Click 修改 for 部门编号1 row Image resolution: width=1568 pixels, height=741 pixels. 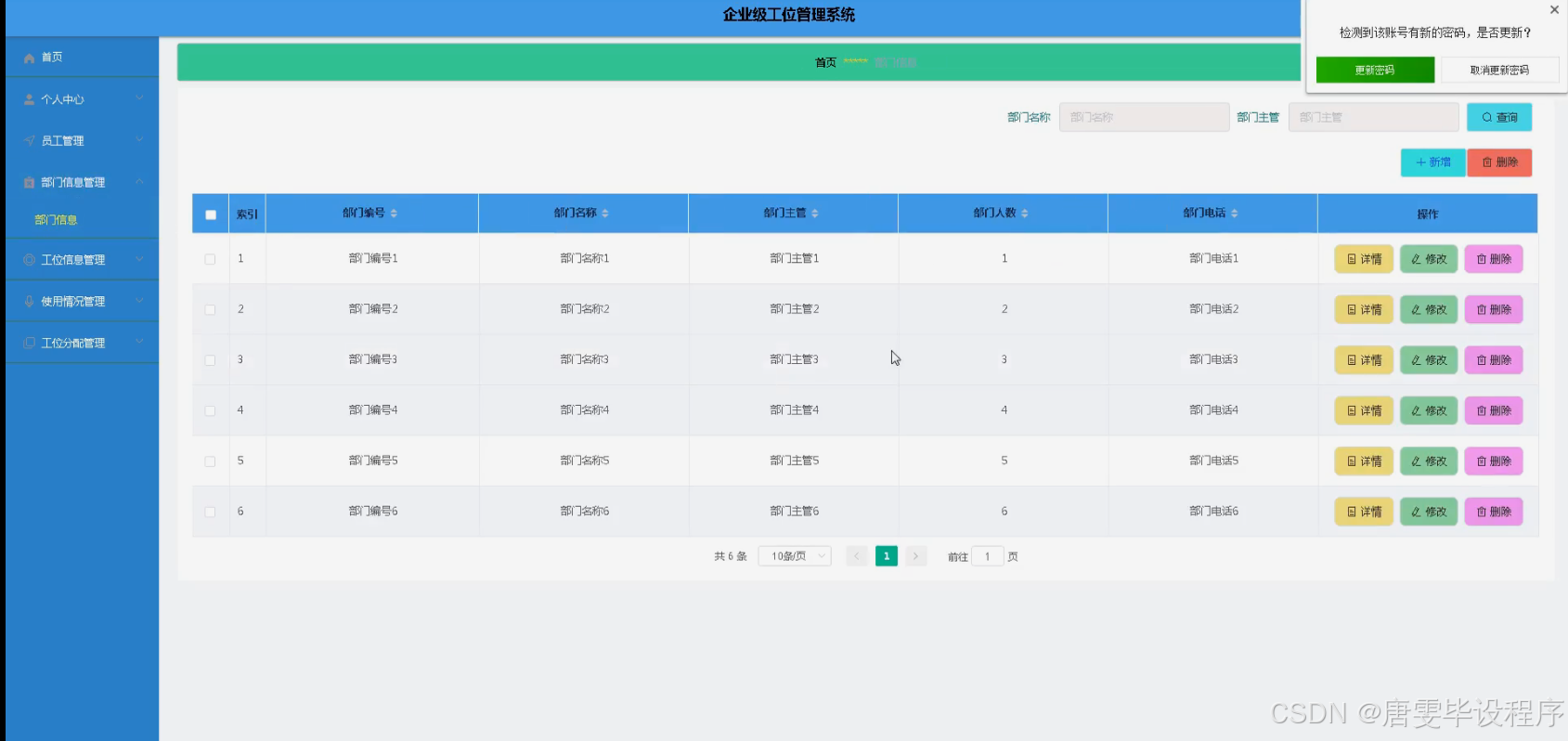[1429, 259]
